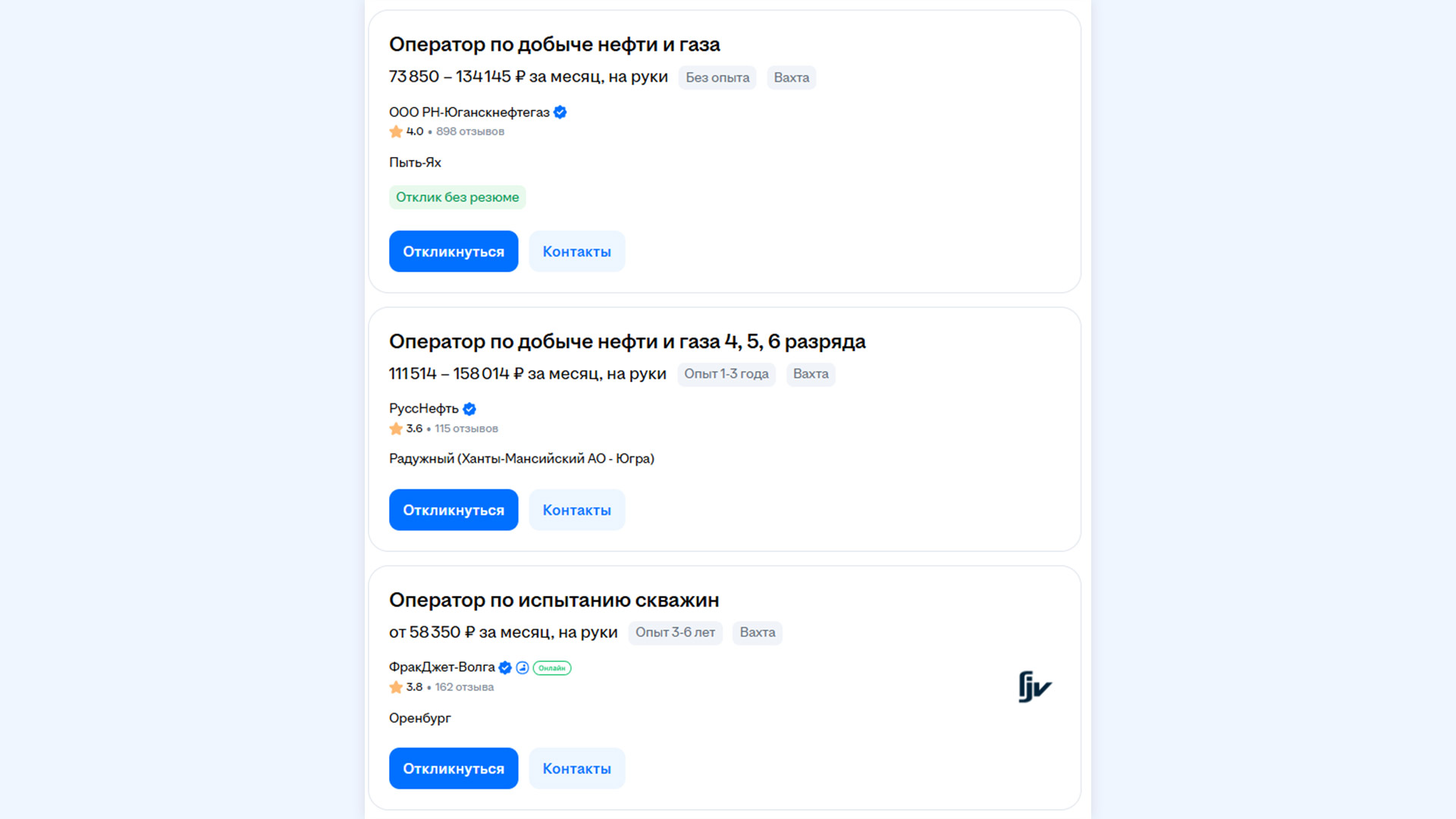Click the round blue icon beside ФракДжет-Волга
This screenshot has width=1456, height=819.
tap(522, 668)
